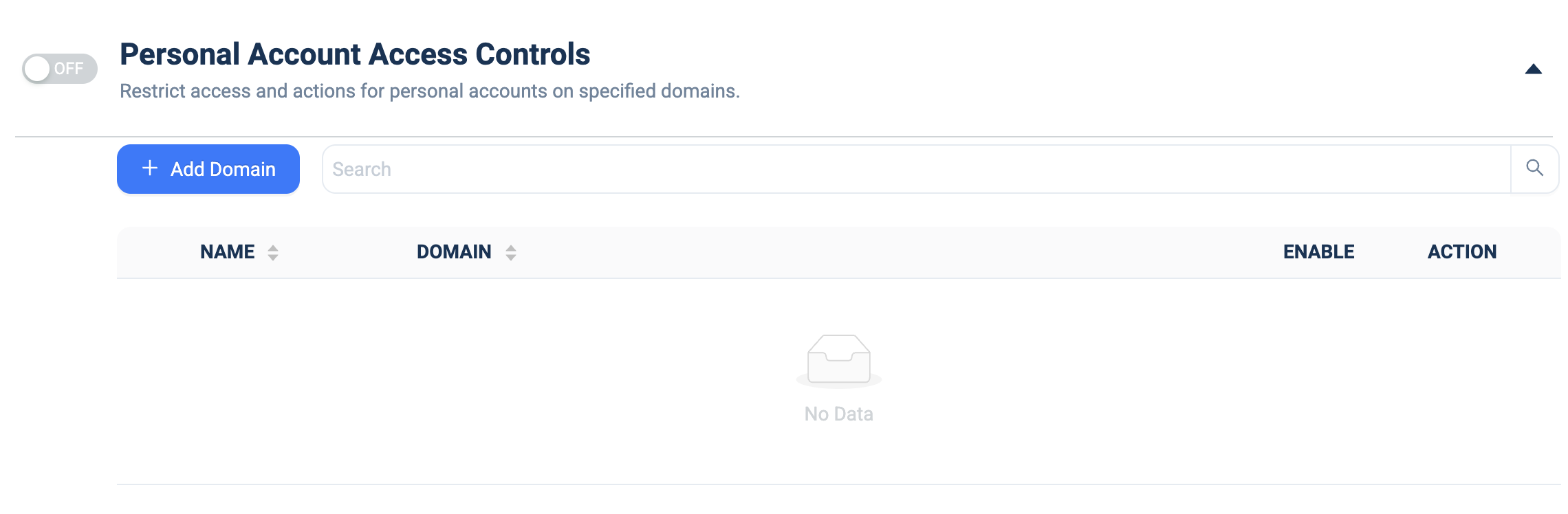Click the DOMAIN ascending sort caret
Screen dimensions: 1568x514
pos(511,248)
